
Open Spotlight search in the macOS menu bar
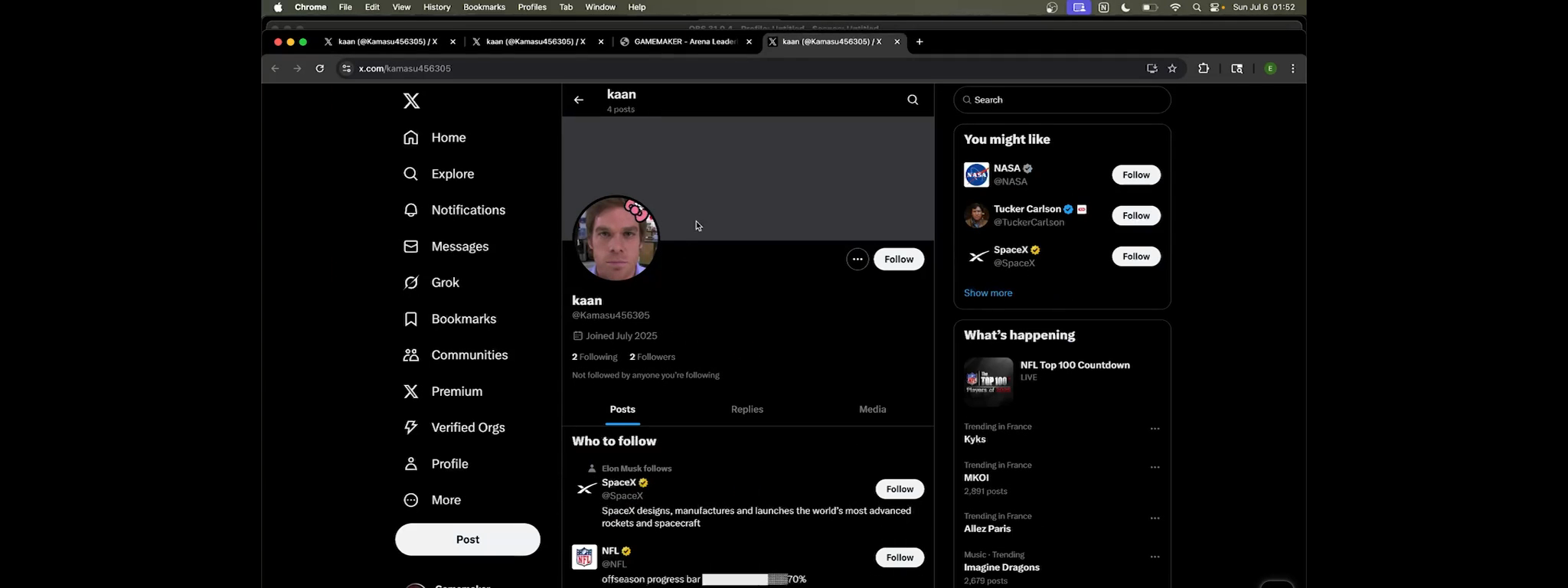(1197, 7)
